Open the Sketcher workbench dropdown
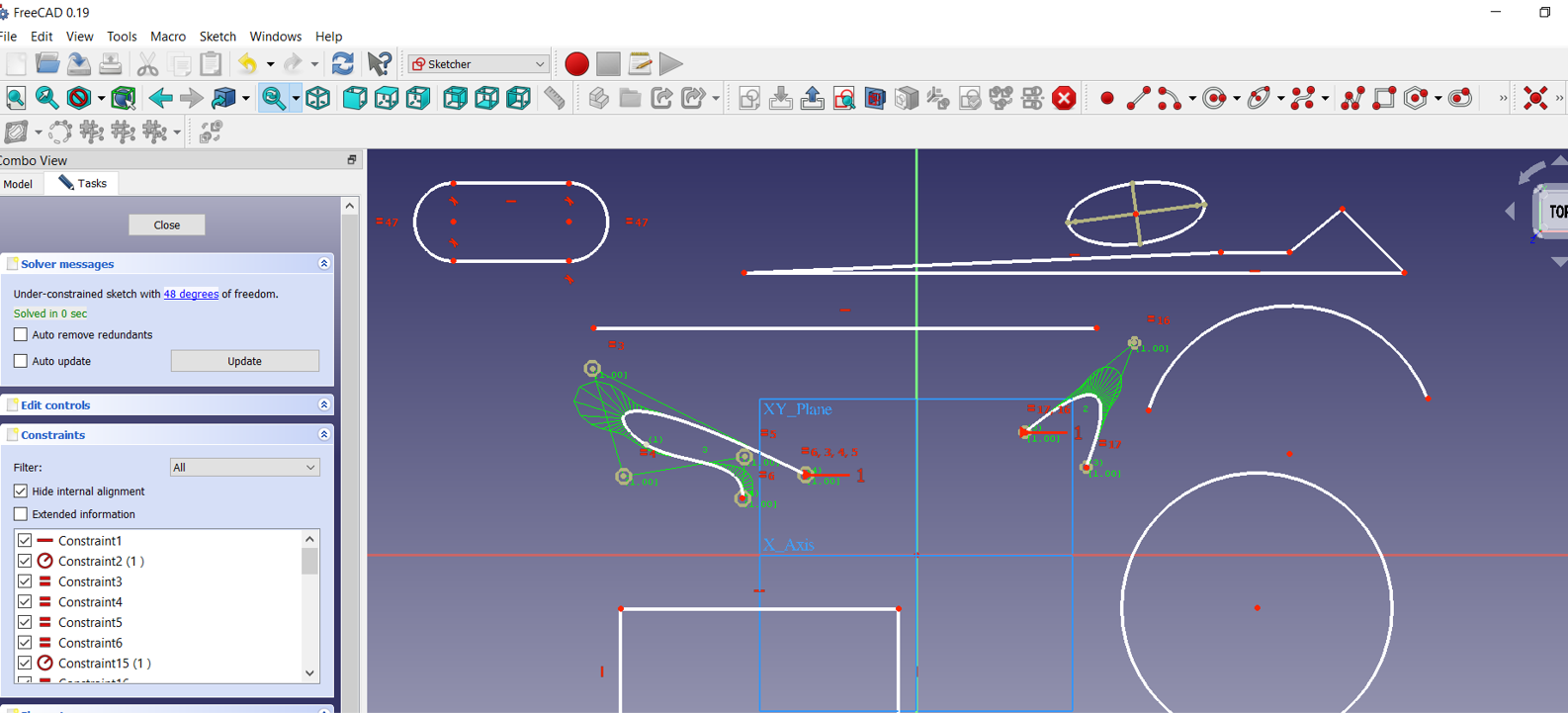This screenshot has height=713, width=1568. 479,64
